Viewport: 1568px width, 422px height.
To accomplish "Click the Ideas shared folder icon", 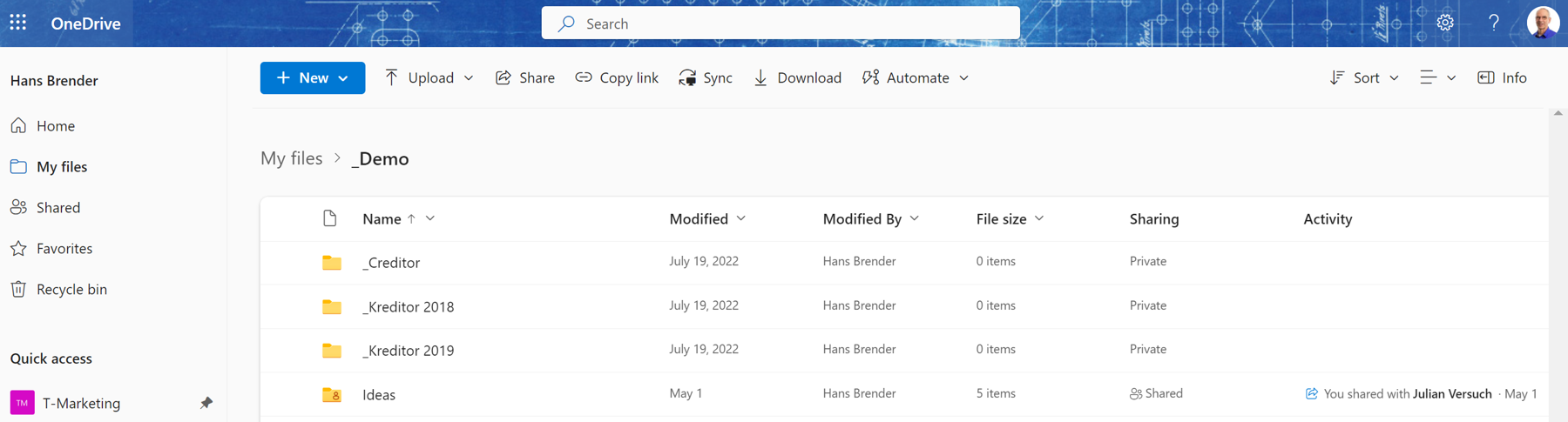I will pos(331,394).
